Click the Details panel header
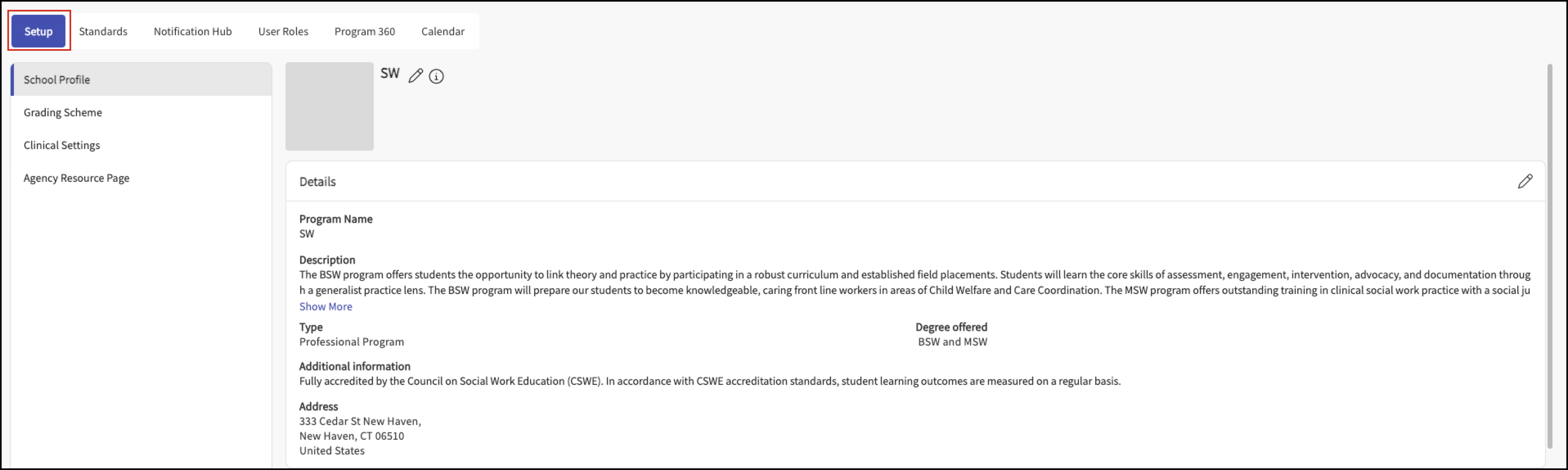The height and width of the screenshot is (470, 1568). (915, 182)
